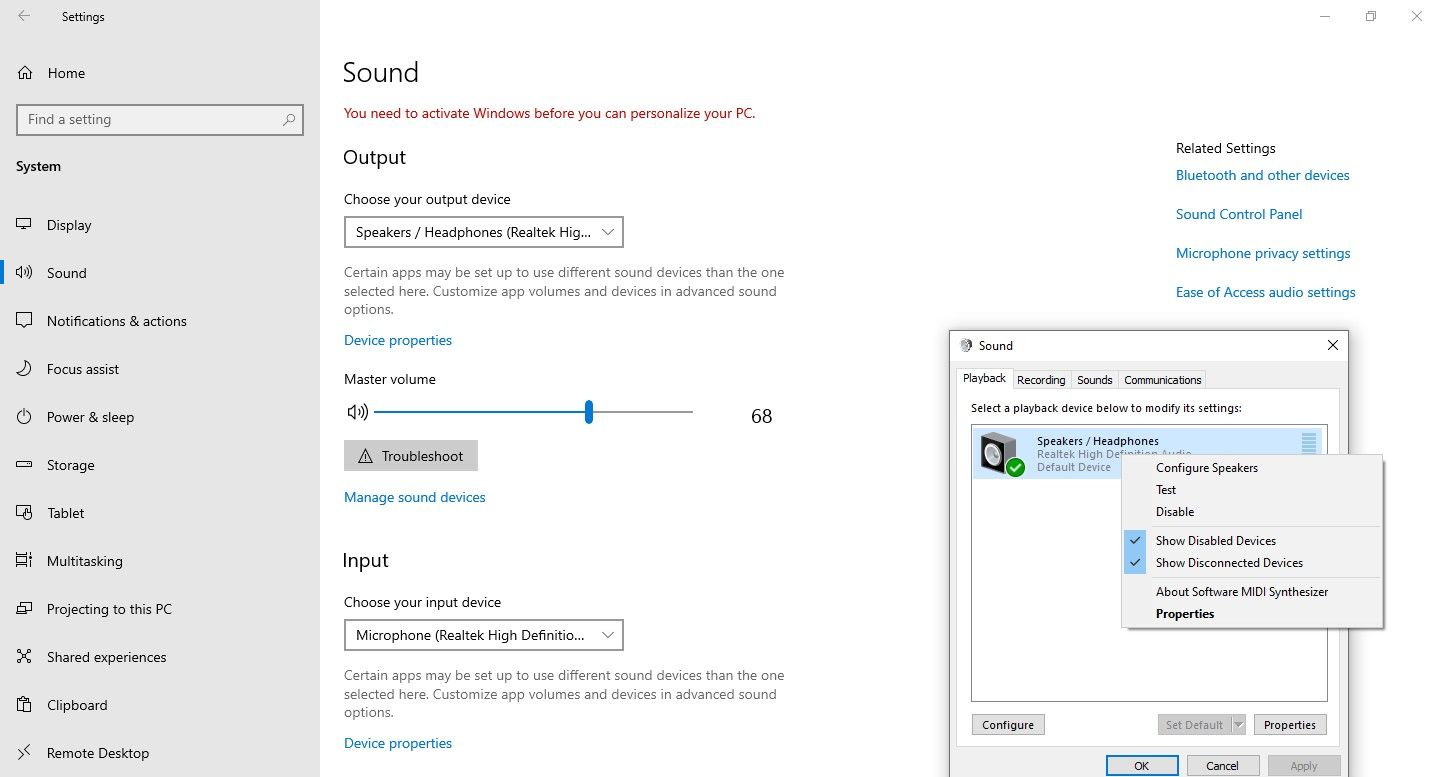Screen dimensions: 1439x777
Task: Open Bluetooth and other devices link
Action: coord(1263,175)
